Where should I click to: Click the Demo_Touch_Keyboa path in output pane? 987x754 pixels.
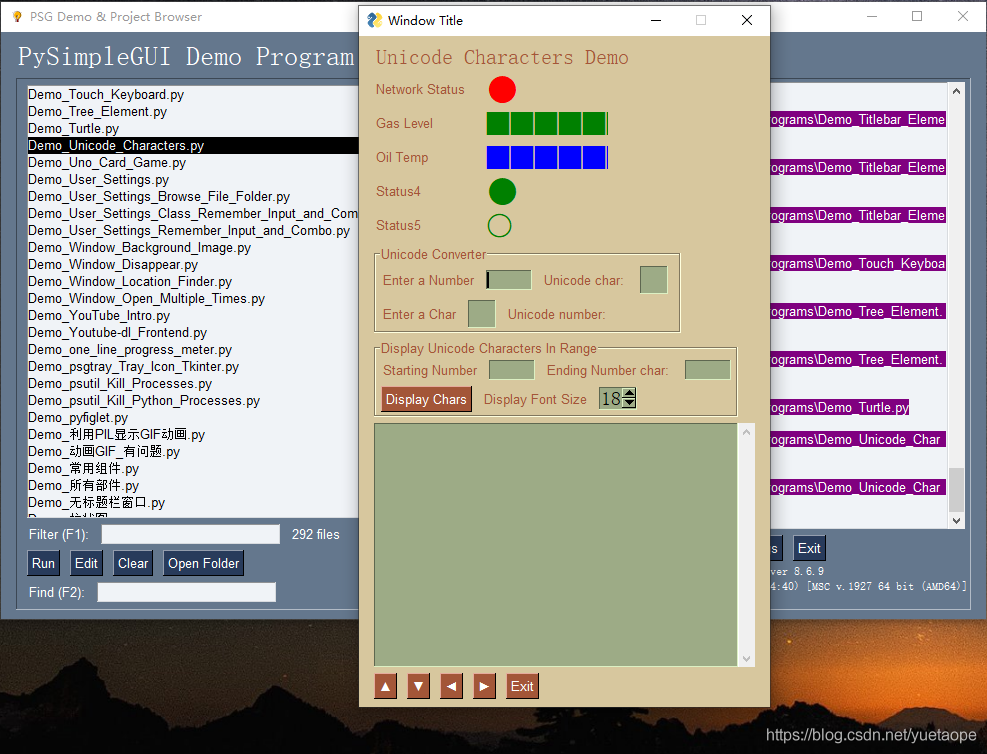point(858,263)
